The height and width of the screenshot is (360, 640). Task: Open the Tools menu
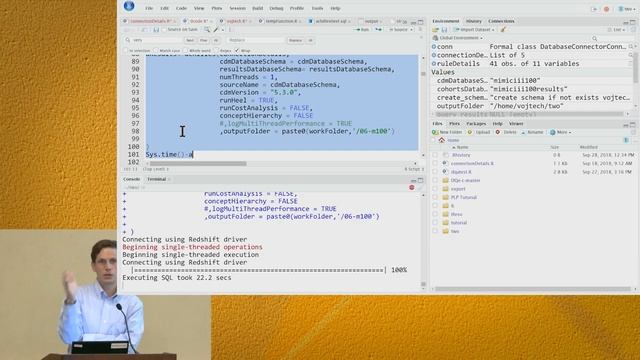(x=317, y=8)
